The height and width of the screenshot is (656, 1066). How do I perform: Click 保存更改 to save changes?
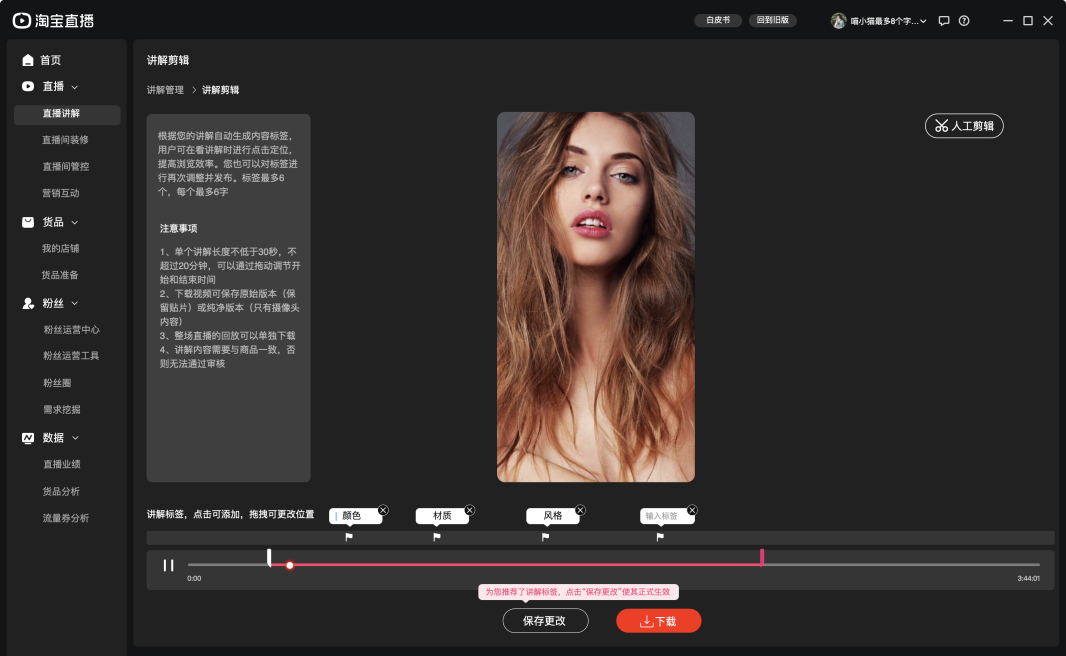[x=545, y=621]
